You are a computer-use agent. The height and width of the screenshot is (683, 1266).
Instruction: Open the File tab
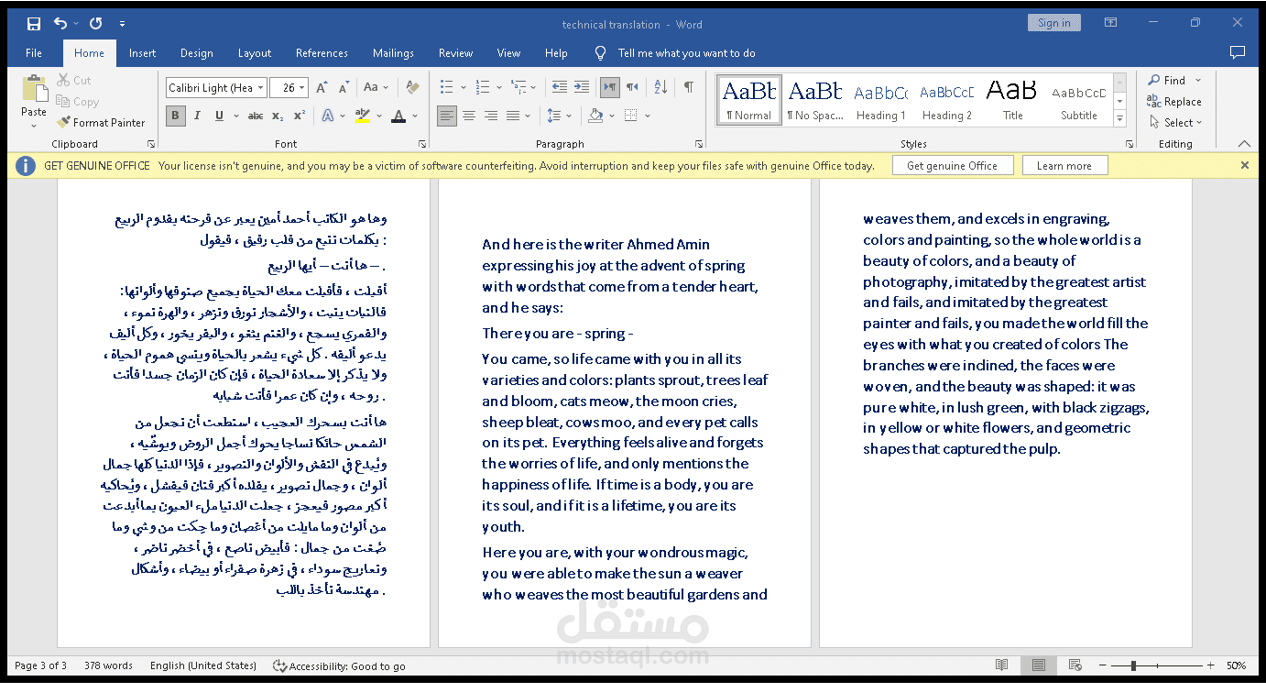click(34, 53)
